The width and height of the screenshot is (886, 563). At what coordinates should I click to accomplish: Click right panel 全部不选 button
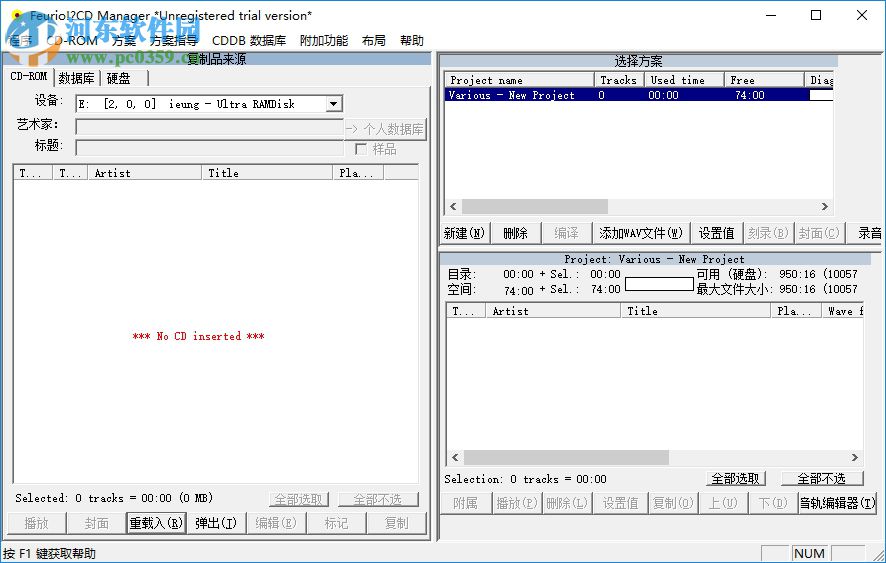[822, 479]
